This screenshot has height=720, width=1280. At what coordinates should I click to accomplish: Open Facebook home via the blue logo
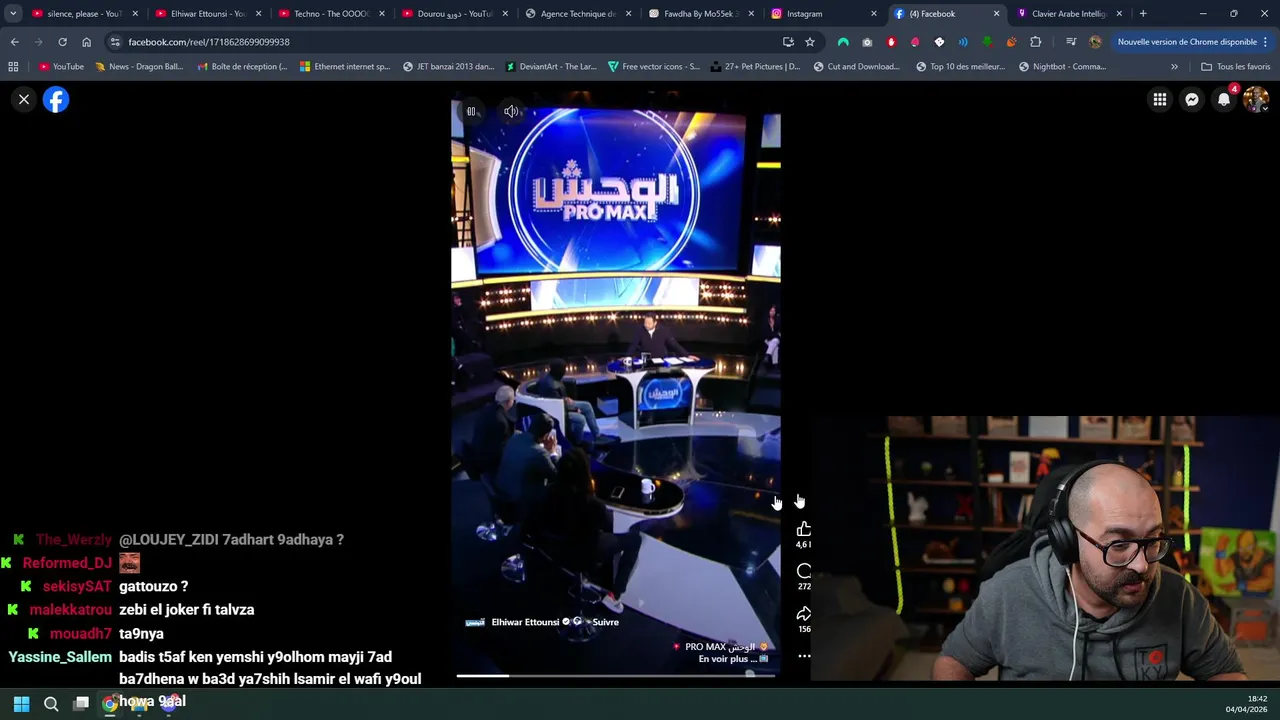tap(56, 99)
